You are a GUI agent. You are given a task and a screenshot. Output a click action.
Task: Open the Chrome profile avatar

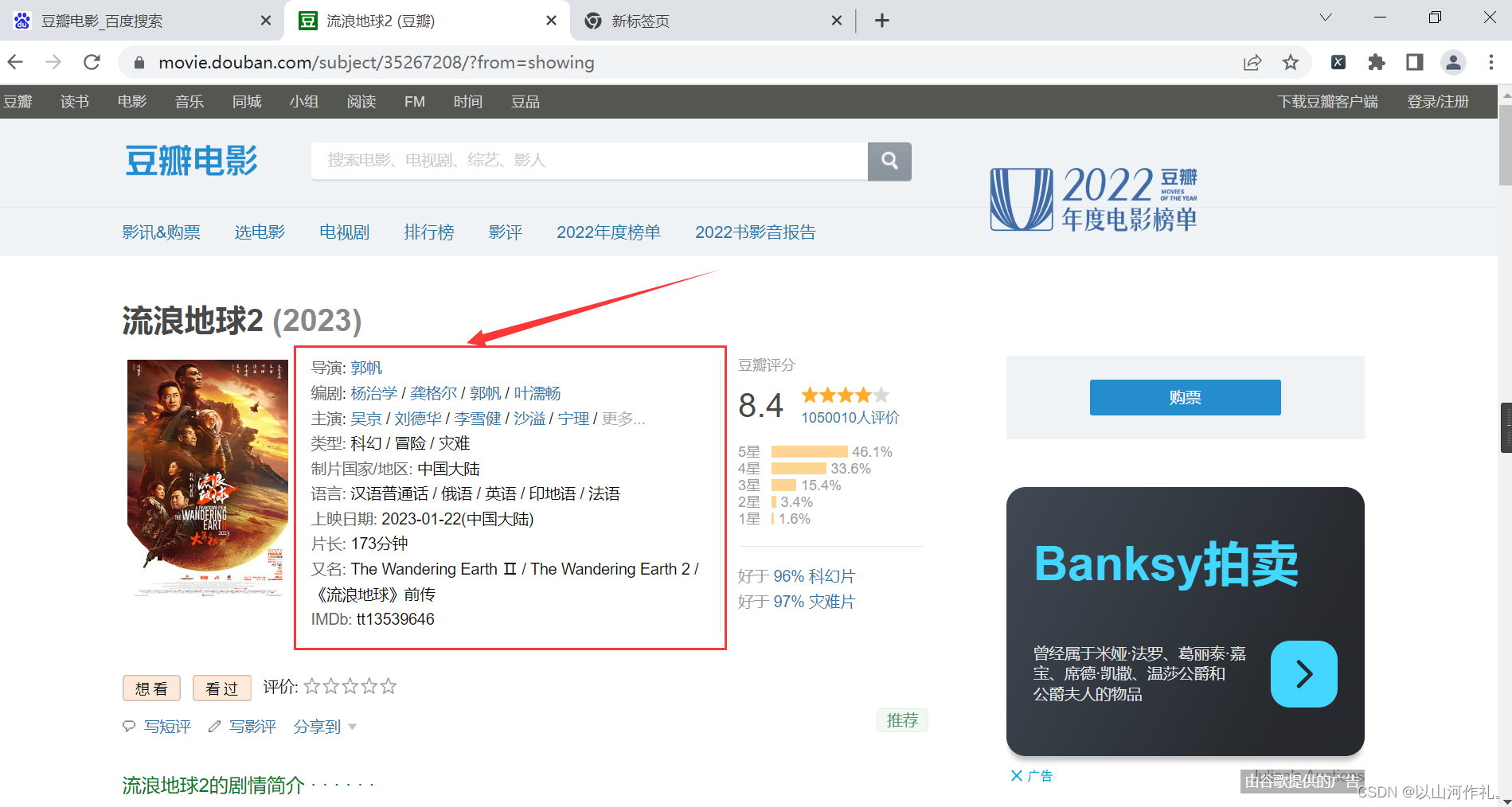[x=1453, y=62]
